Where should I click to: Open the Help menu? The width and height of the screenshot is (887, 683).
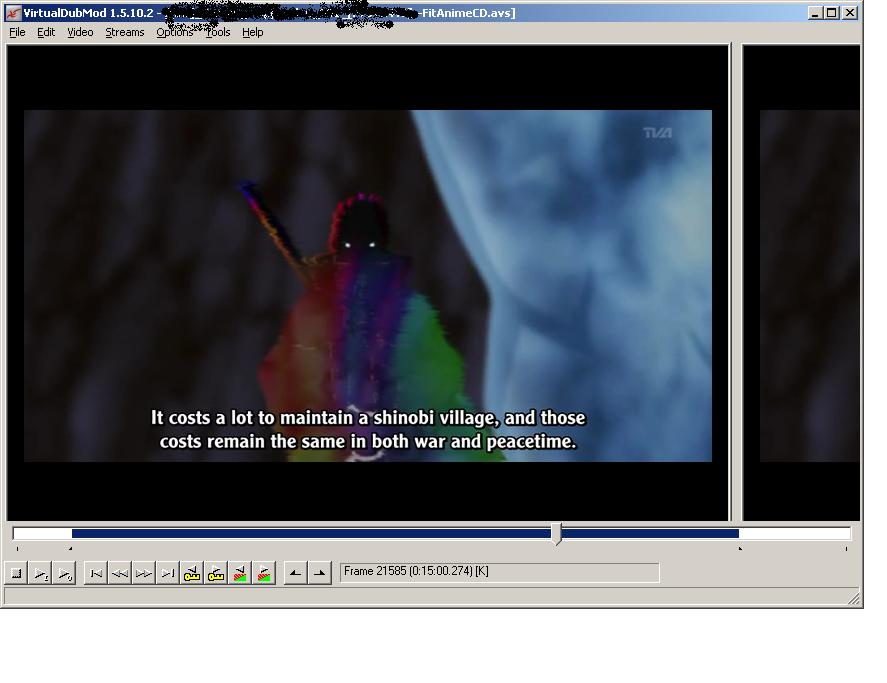[252, 32]
